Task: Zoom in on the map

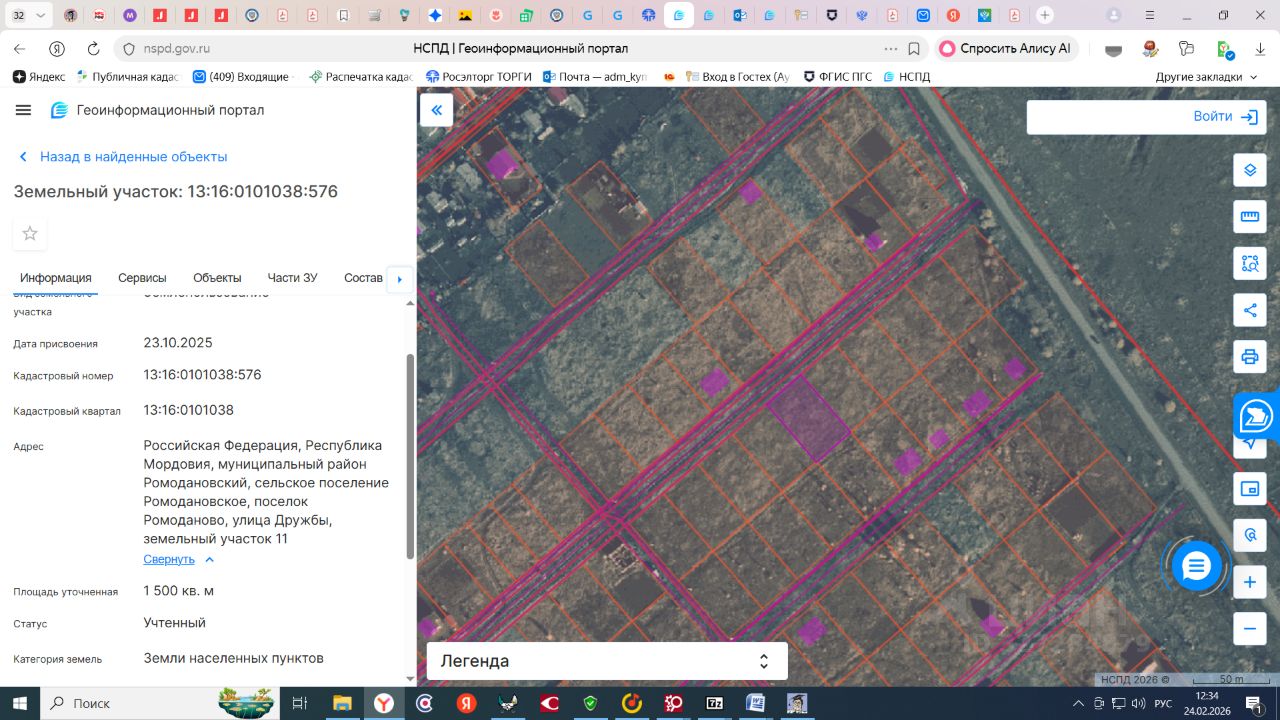Action: point(1249,582)
